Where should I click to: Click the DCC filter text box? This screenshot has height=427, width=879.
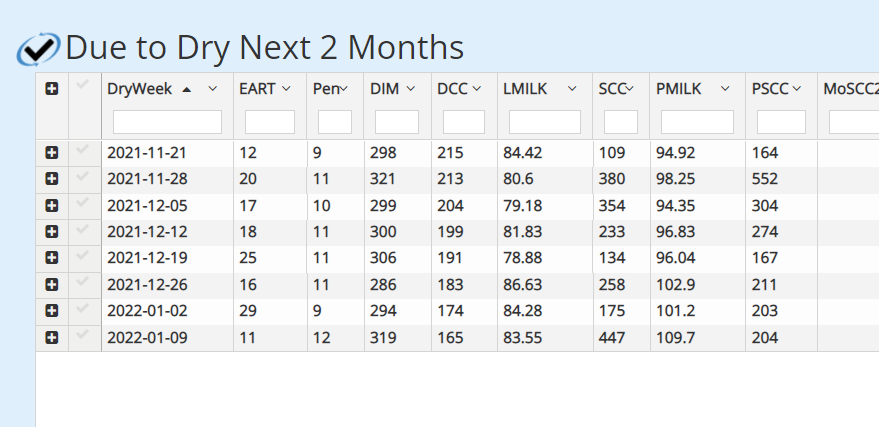click(464, 122)
